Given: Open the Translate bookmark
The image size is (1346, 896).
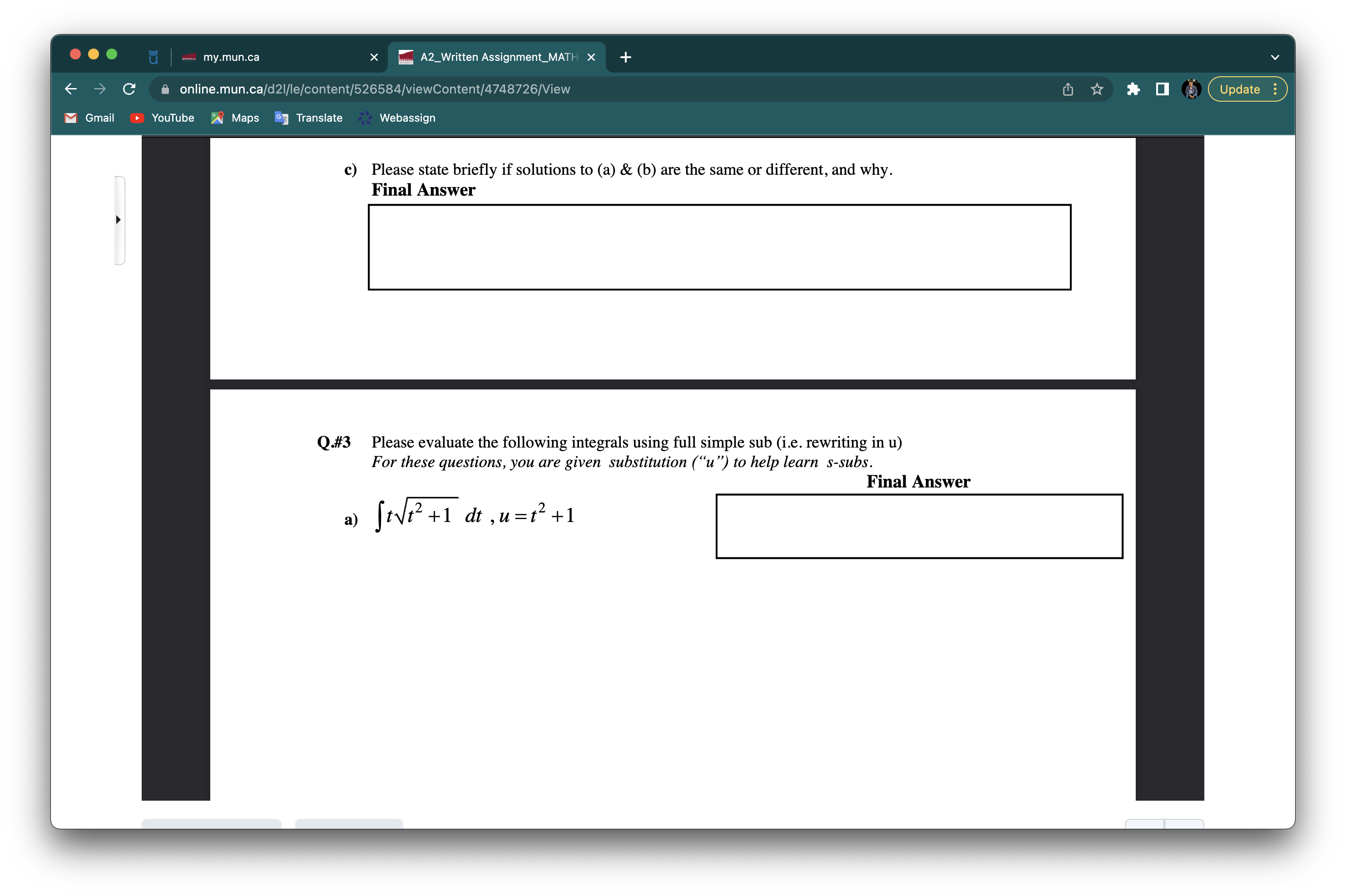Looking at the screenshot, I should coord(309,118).
